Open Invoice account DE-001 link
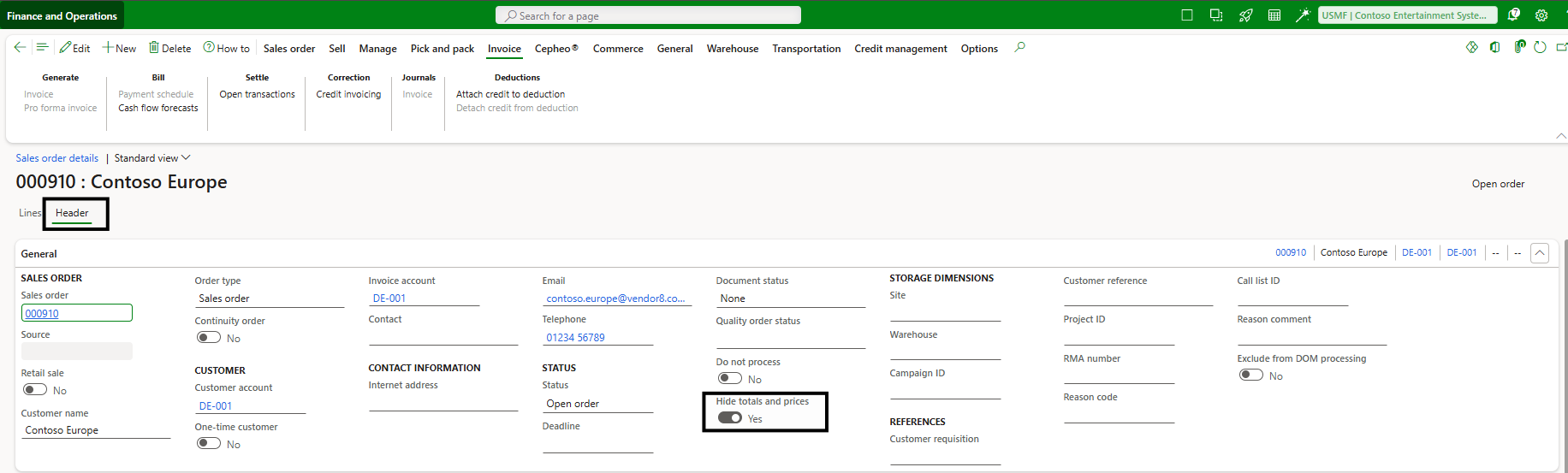The width and height of the screenshot is (1568, 473). coord(389,299)
